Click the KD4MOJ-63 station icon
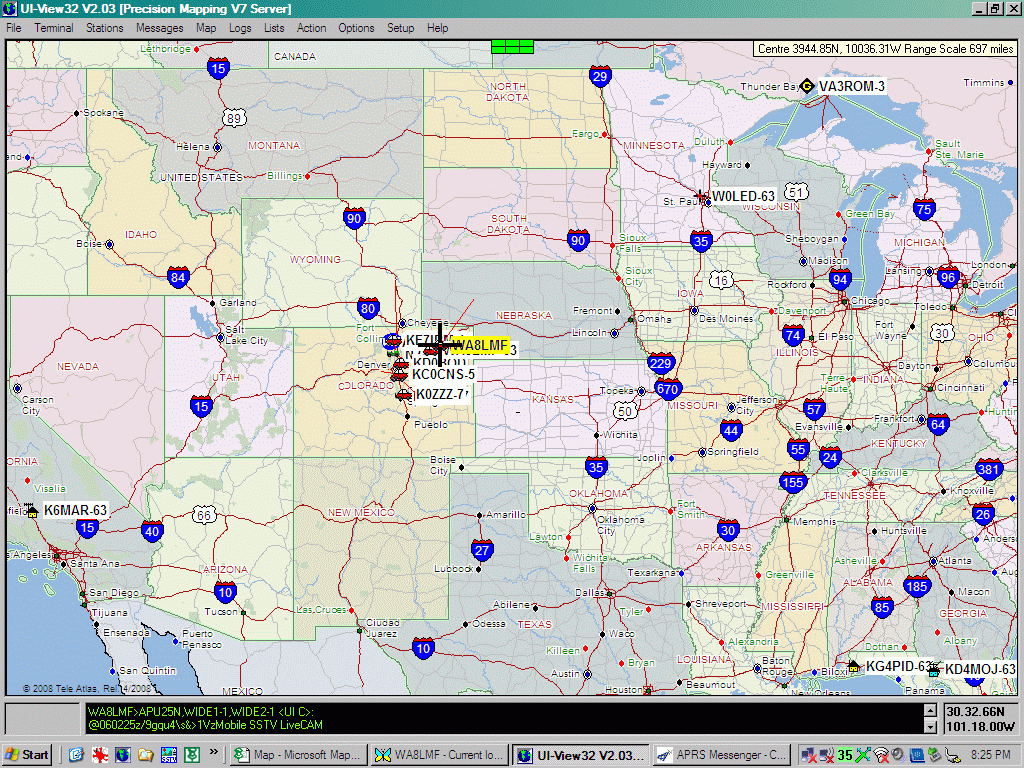Viewport: 1024px width, 768px height. point(935,669)
